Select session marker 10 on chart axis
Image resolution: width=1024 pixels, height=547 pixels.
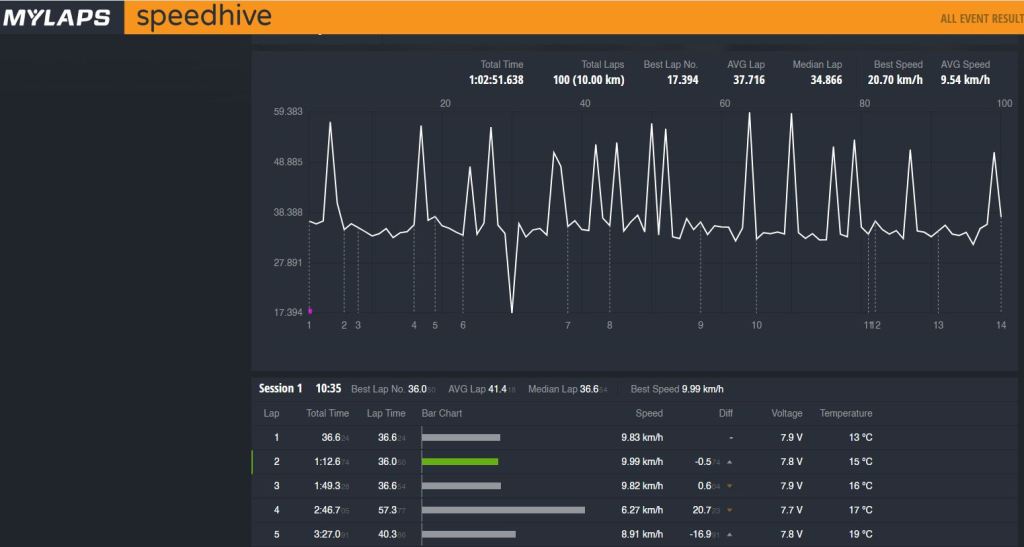click(x=756, y=325)
